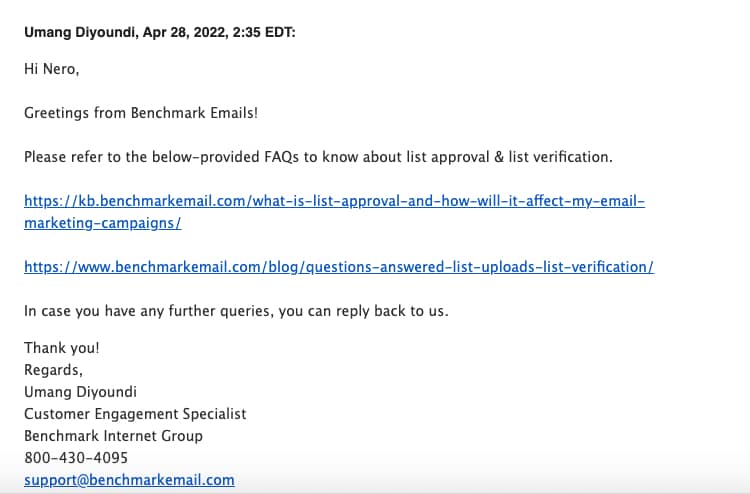Click the "Hi Nero," greeting line

[52, 69]
